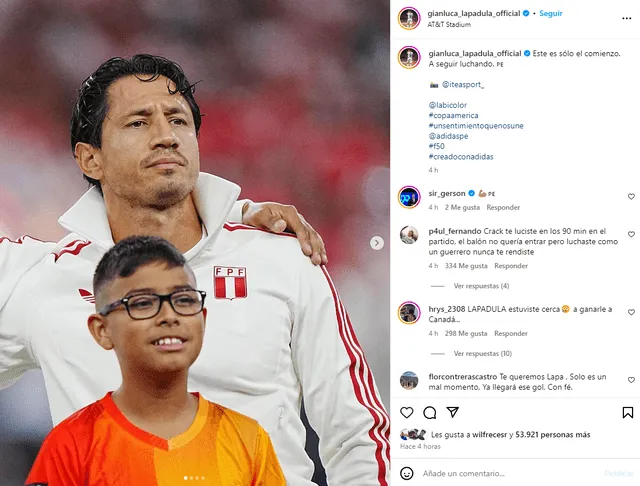The height and width of the screenshot is (486, 640).
Task: Open the three-dot more options menu
Action: point(627,18)
